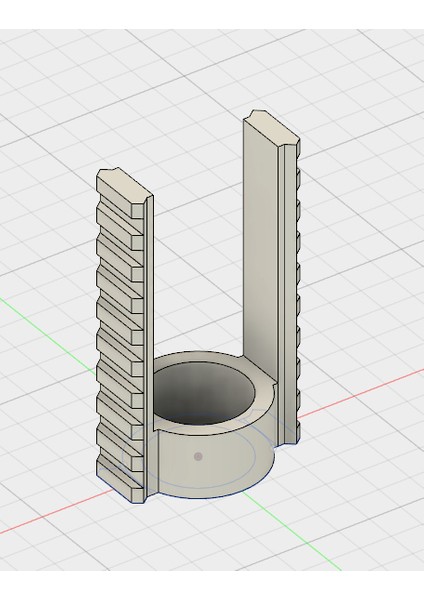Viewport: 424px width, 600px height.
Task: Select the front cylindrical face of the ring
Action: (x=214, y=465)
